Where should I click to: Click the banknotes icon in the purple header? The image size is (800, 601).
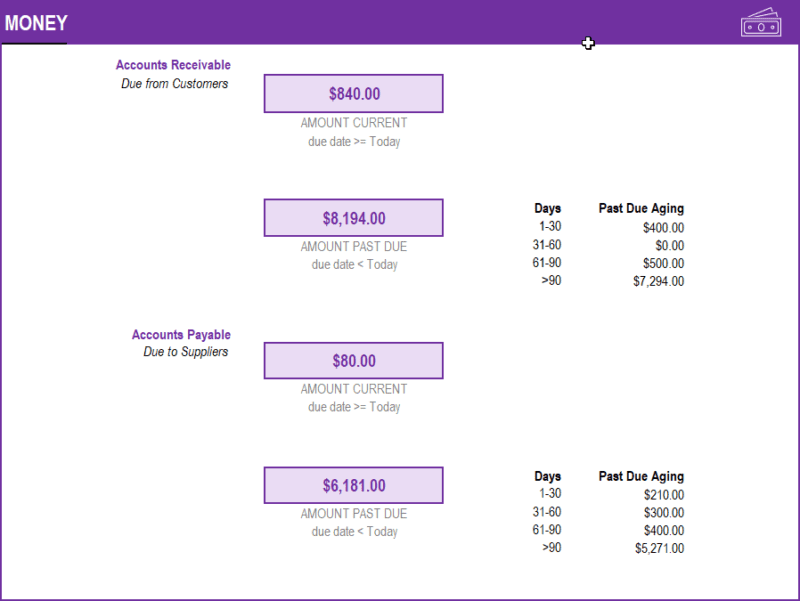760,22
